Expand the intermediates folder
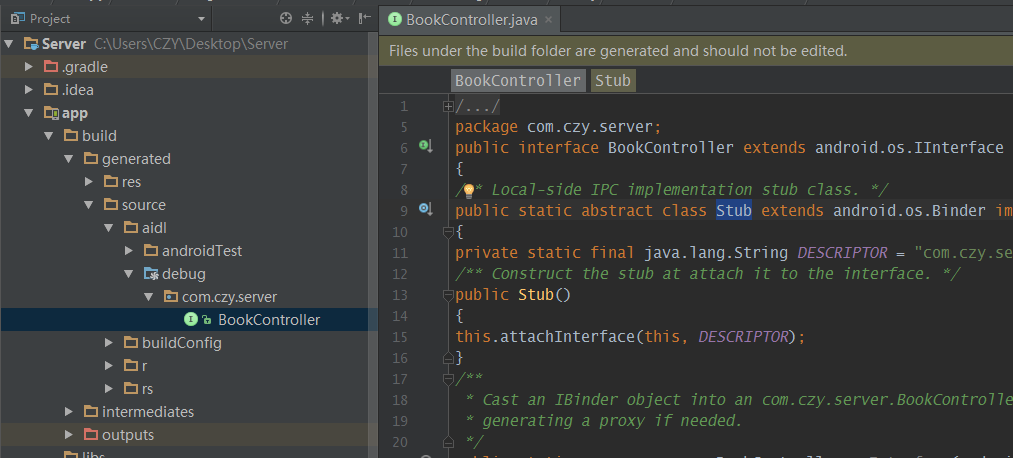This screenshot has width=1013, height=458. click(x=68, y=412)
